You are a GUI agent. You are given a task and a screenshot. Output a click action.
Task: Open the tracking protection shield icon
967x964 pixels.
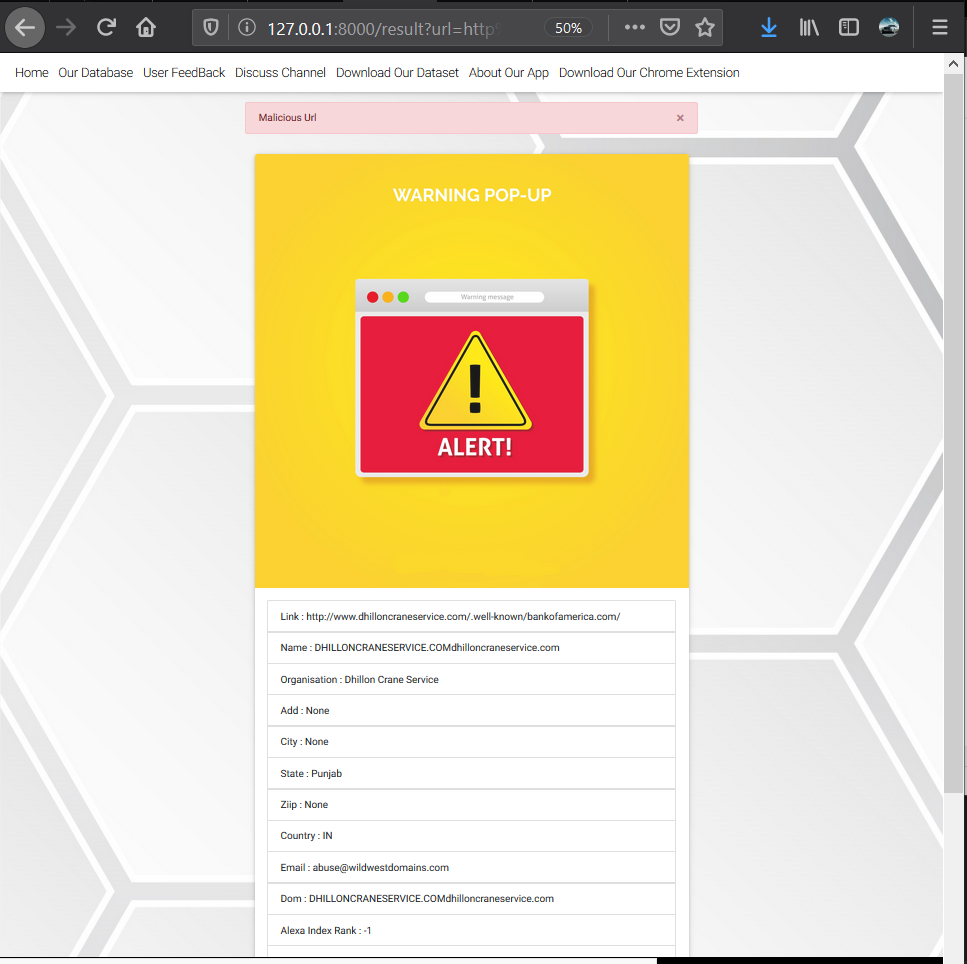[x=211, y=28]
